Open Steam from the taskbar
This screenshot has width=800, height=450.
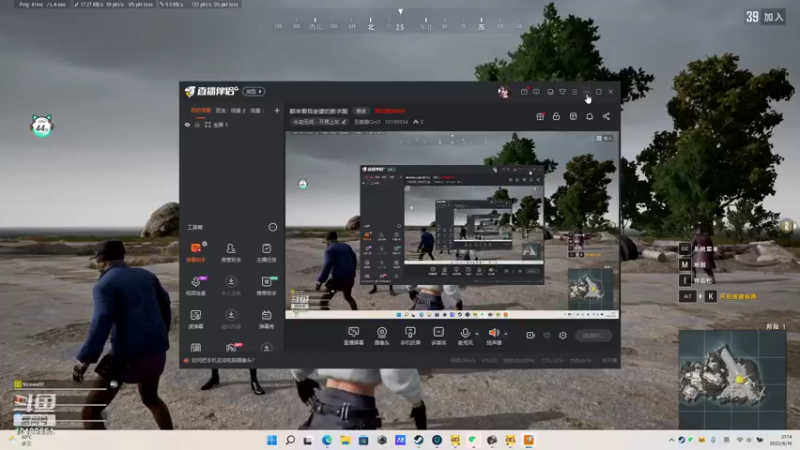point(418,440)
